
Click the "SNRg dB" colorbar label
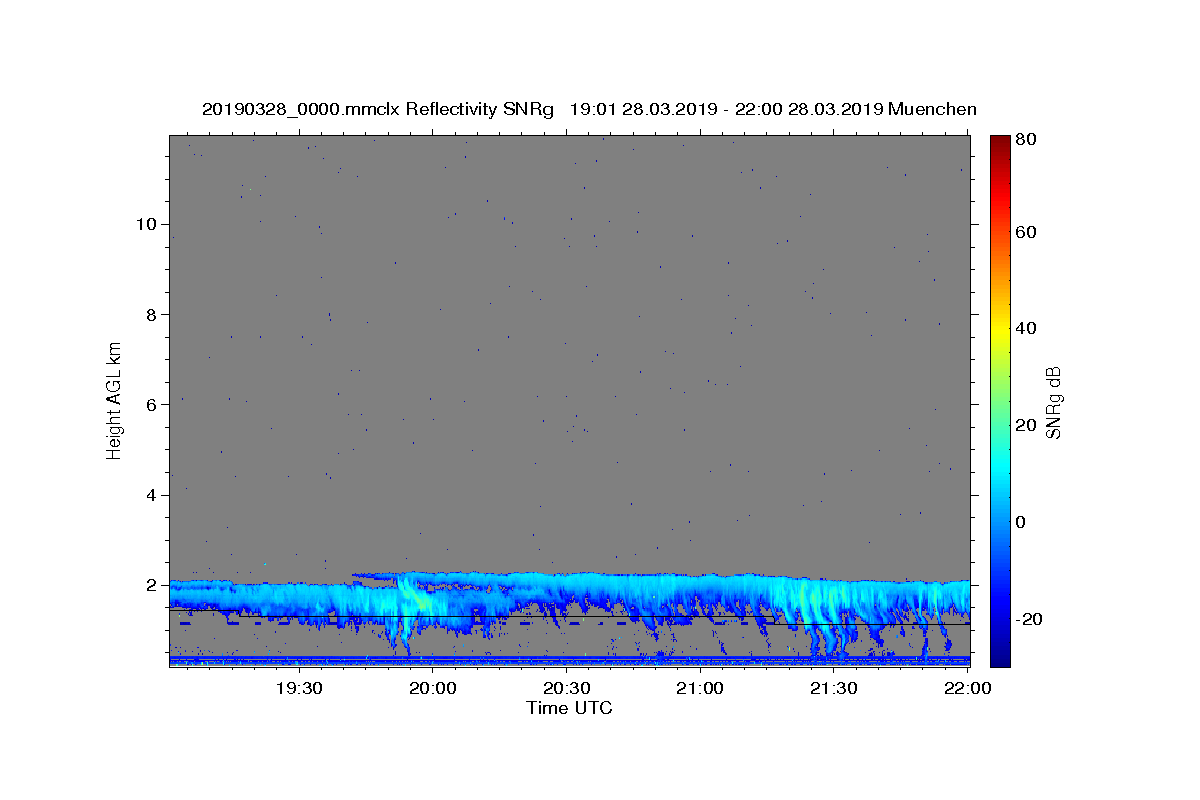coord(1053,402)
